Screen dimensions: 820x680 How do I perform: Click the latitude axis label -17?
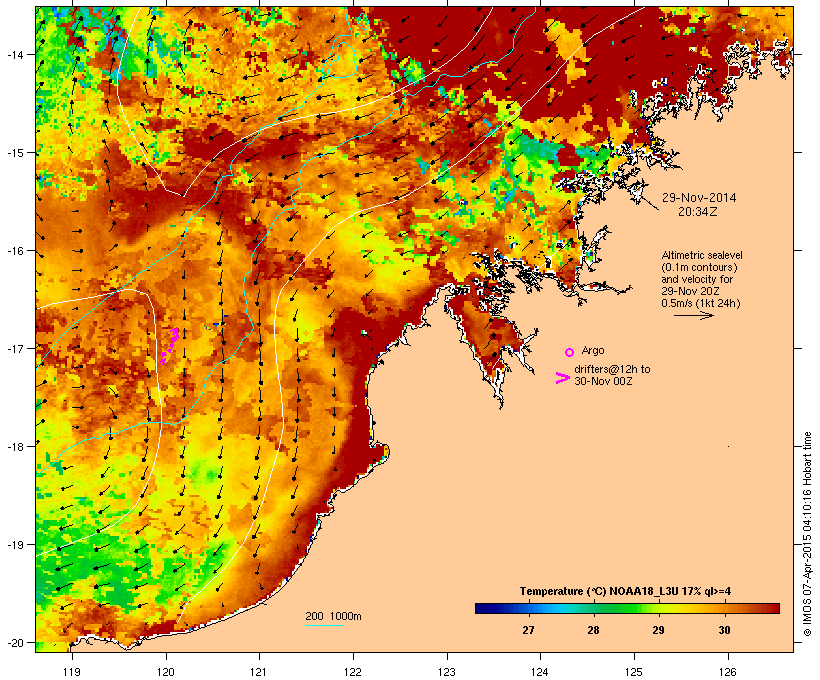pyautogui.click(x=15, y=348)
